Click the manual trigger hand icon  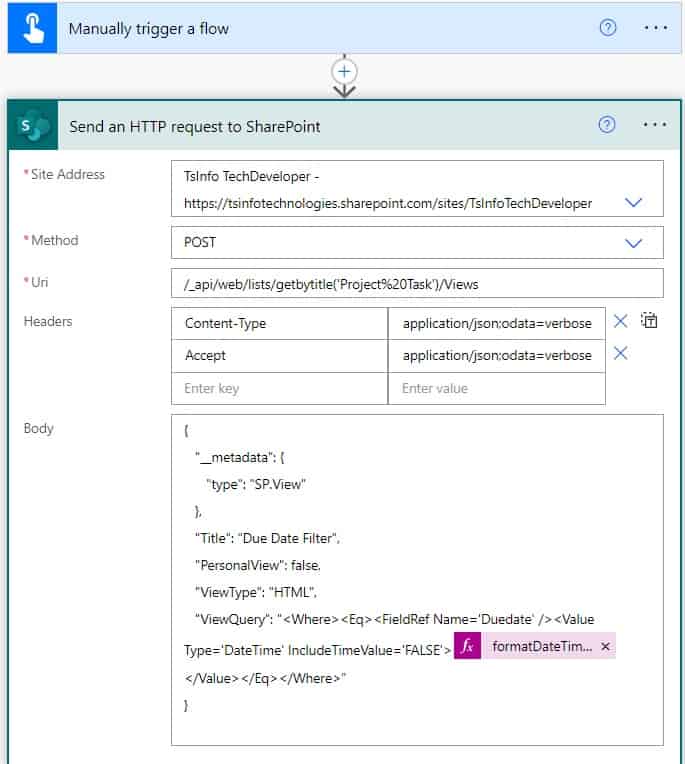(33, 28)
